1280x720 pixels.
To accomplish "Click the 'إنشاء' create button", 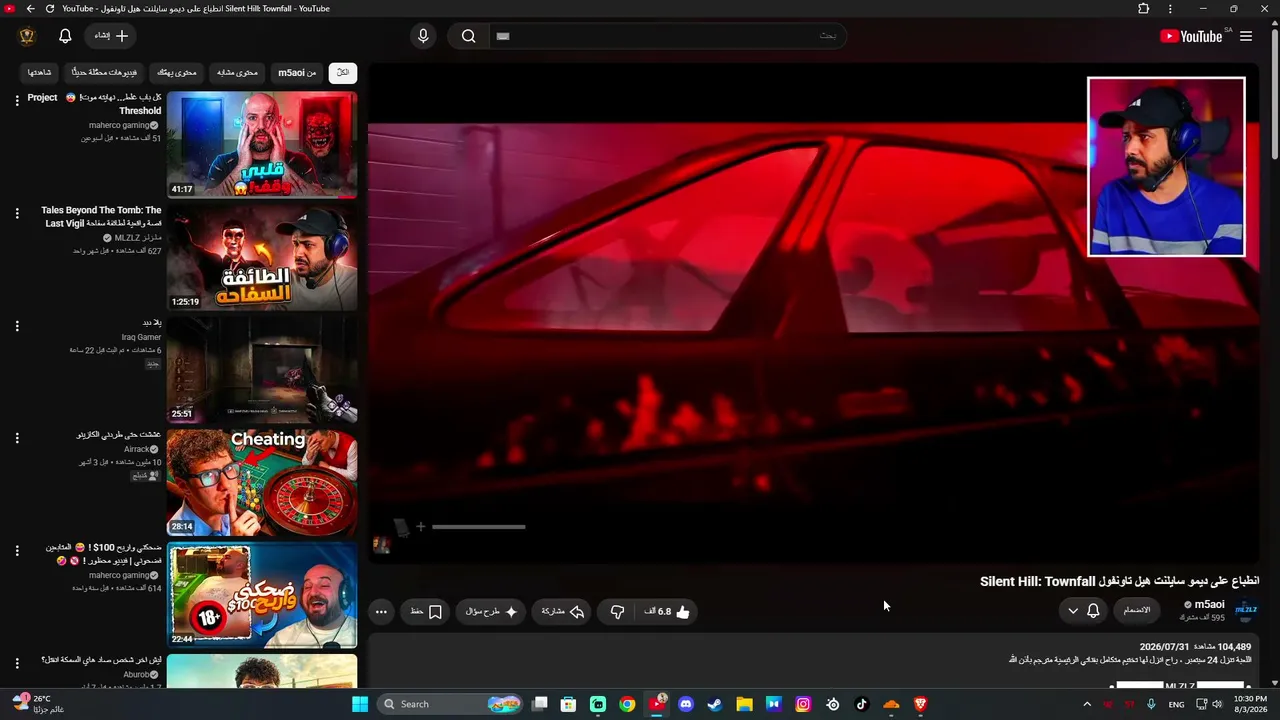I will 111,36.
